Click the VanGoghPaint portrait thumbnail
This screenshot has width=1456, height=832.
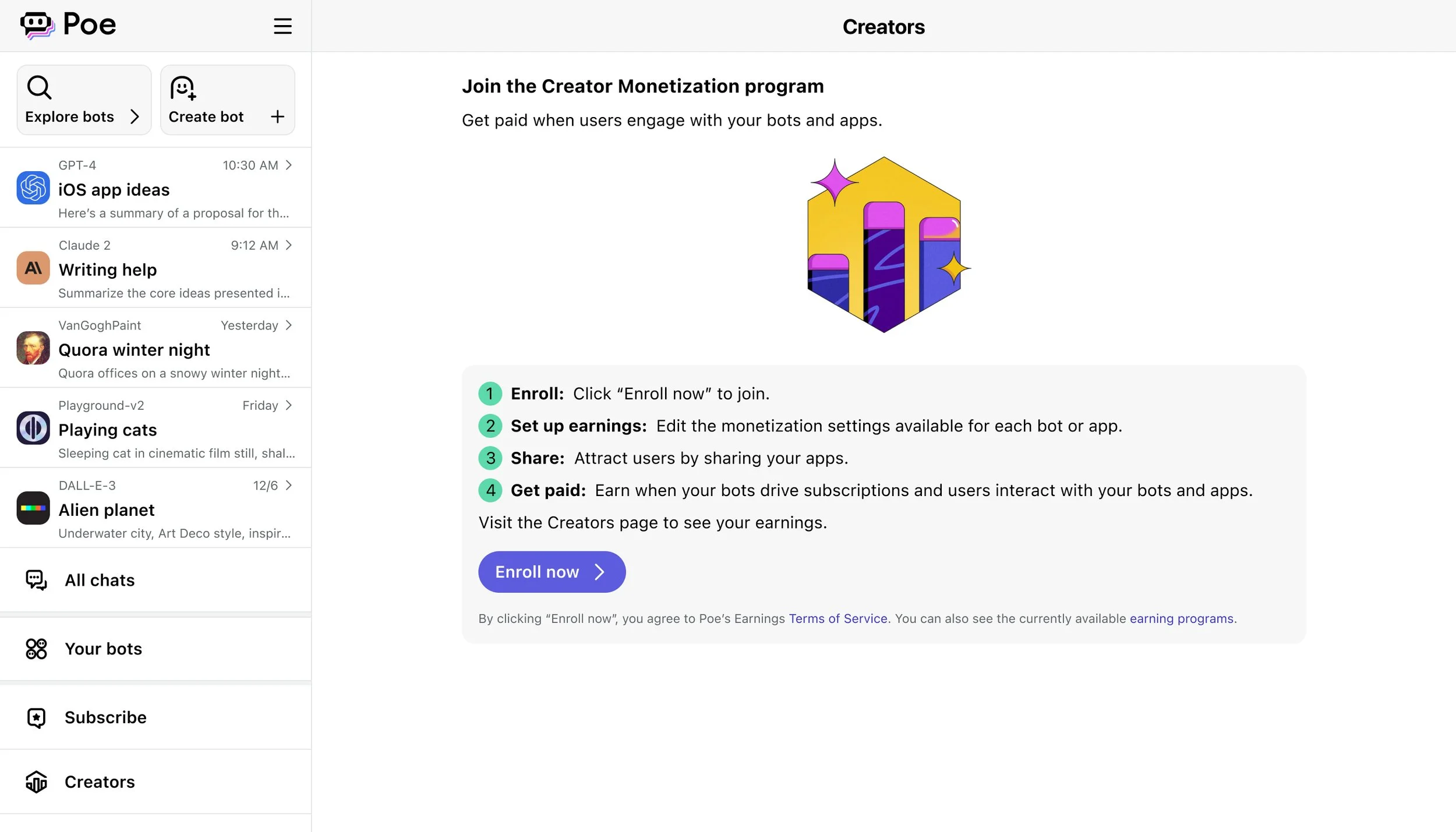[x=33, y=348]
